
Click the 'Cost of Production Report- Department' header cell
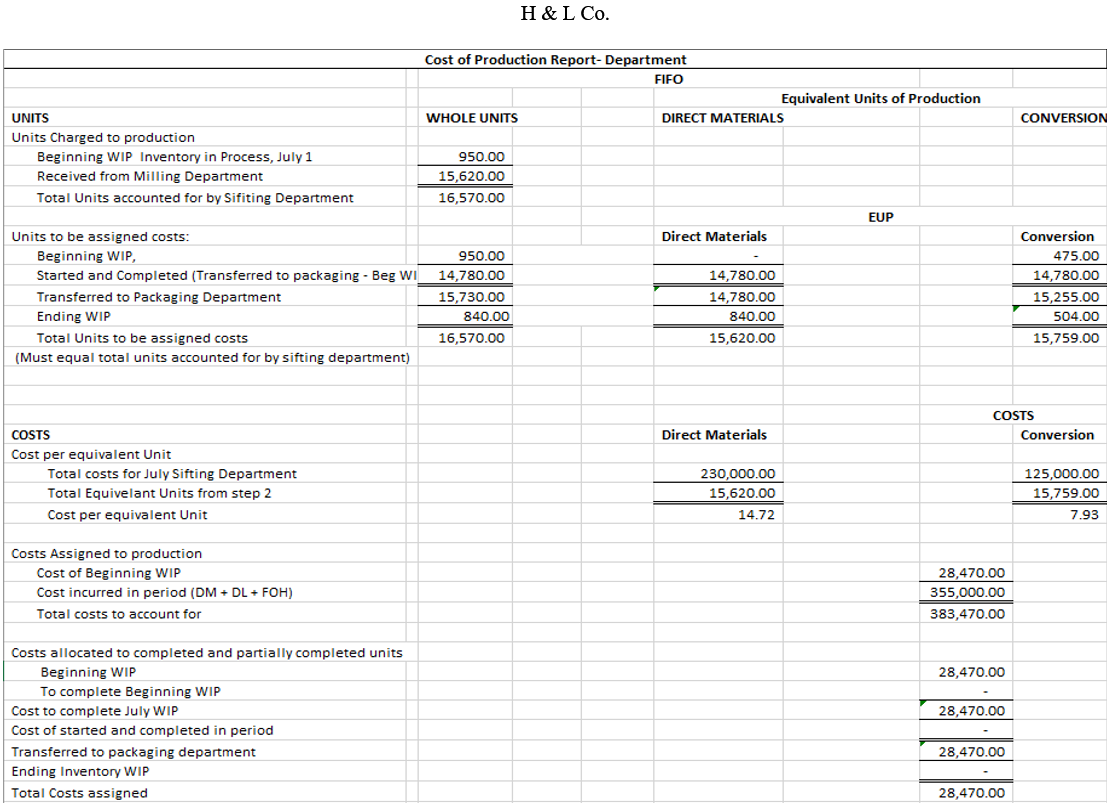tap(555, 59)
